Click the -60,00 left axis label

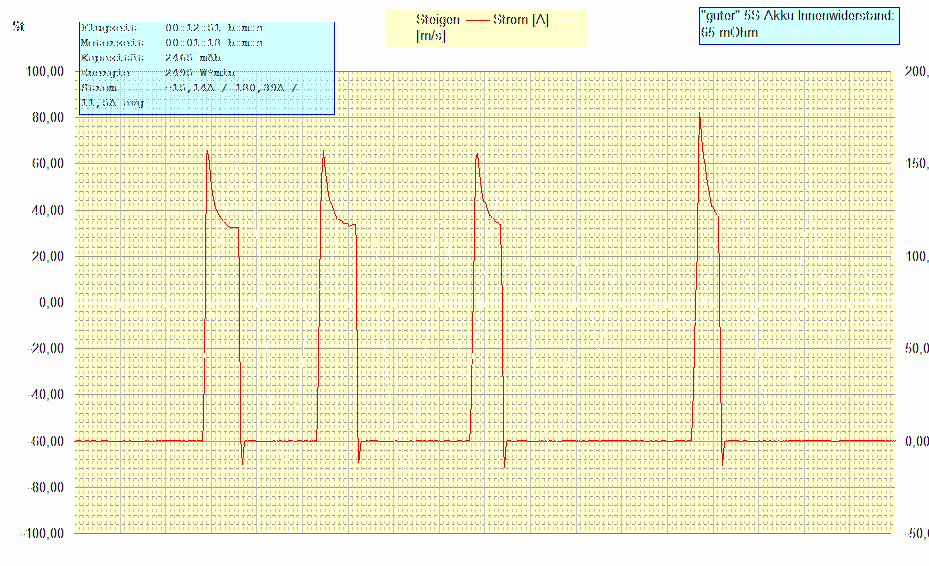point(45,441)
